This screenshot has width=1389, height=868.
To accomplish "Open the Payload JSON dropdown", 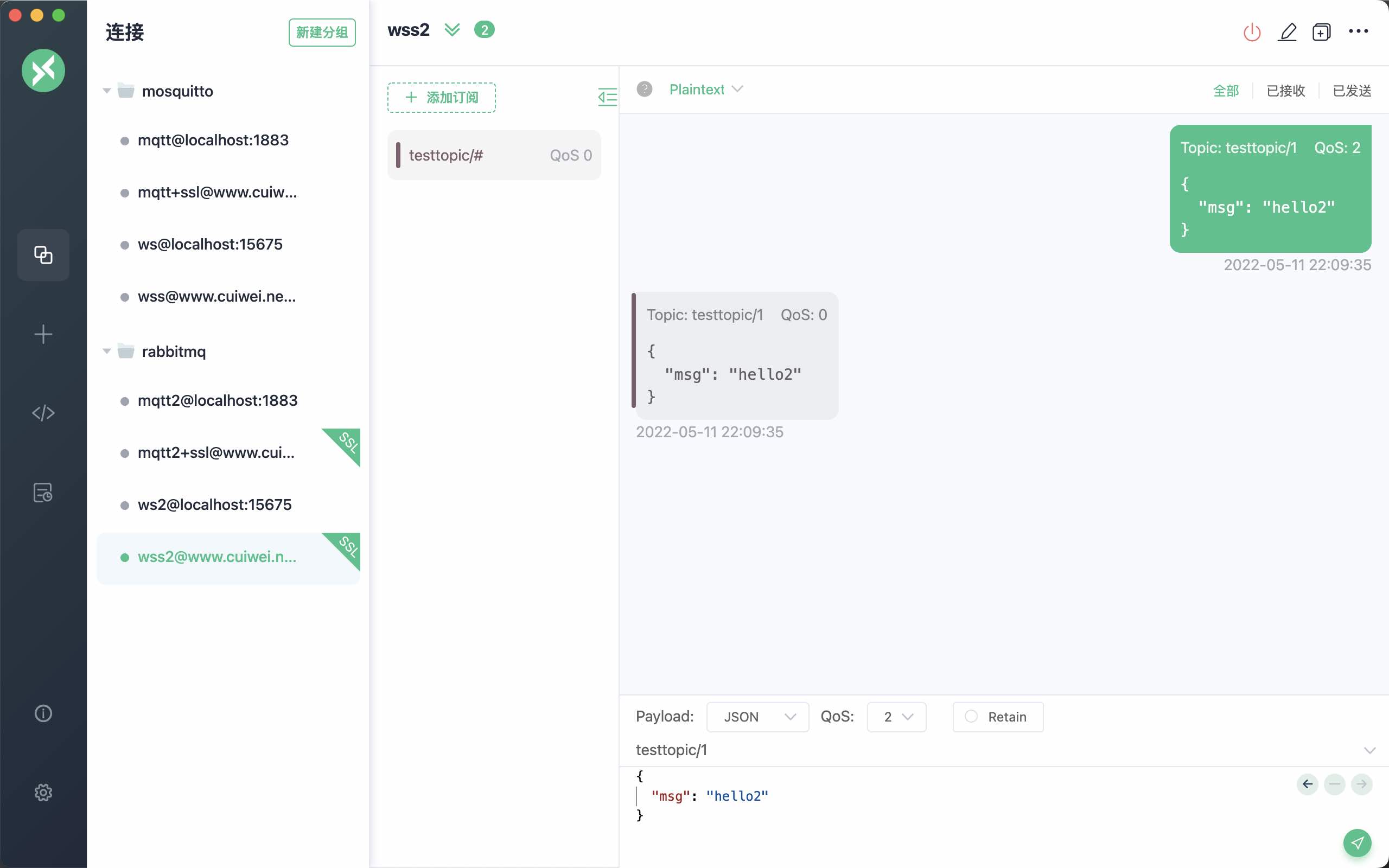I will (757, 717).
